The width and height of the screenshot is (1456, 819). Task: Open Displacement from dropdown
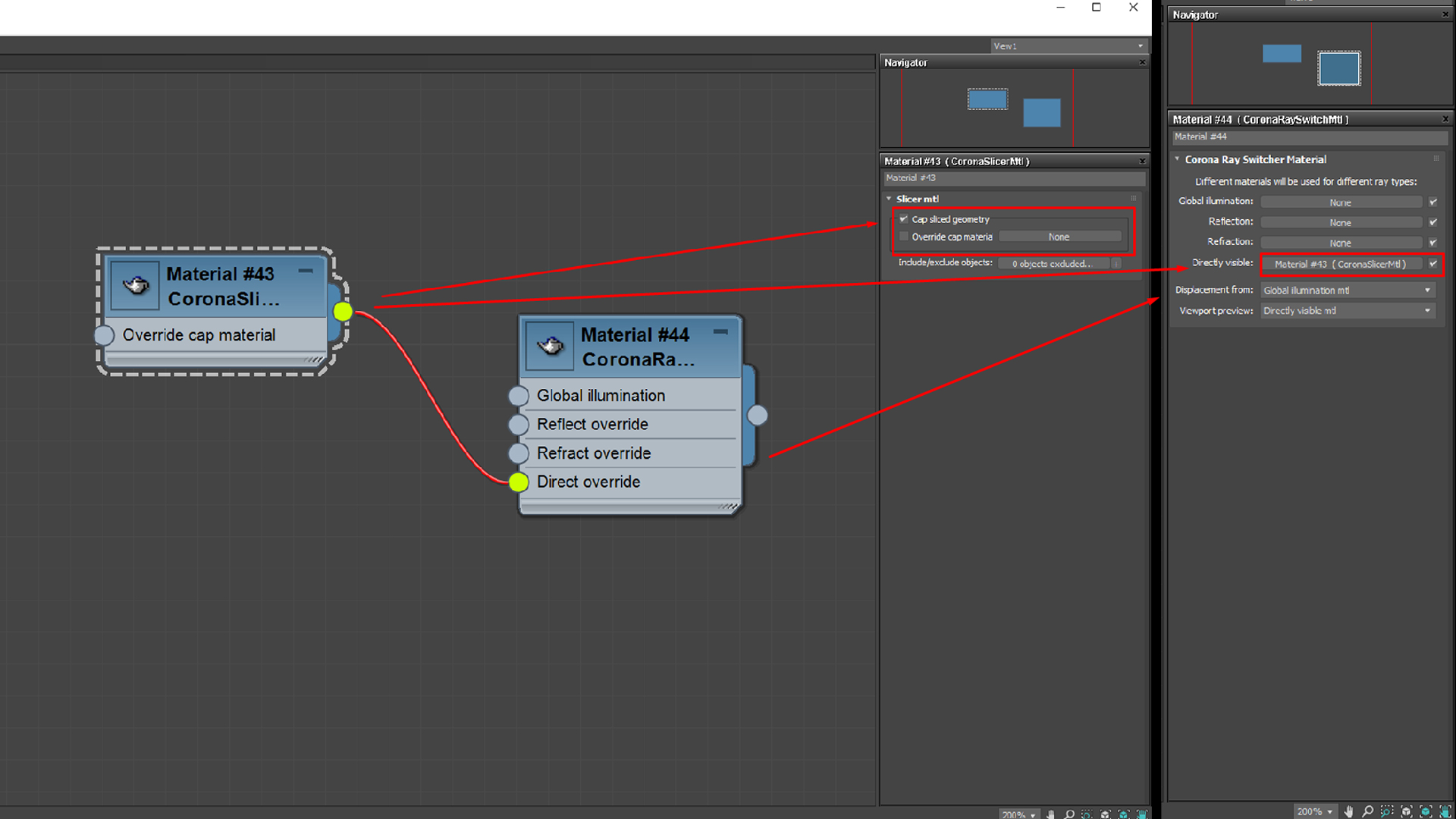tap(1348, 290)
